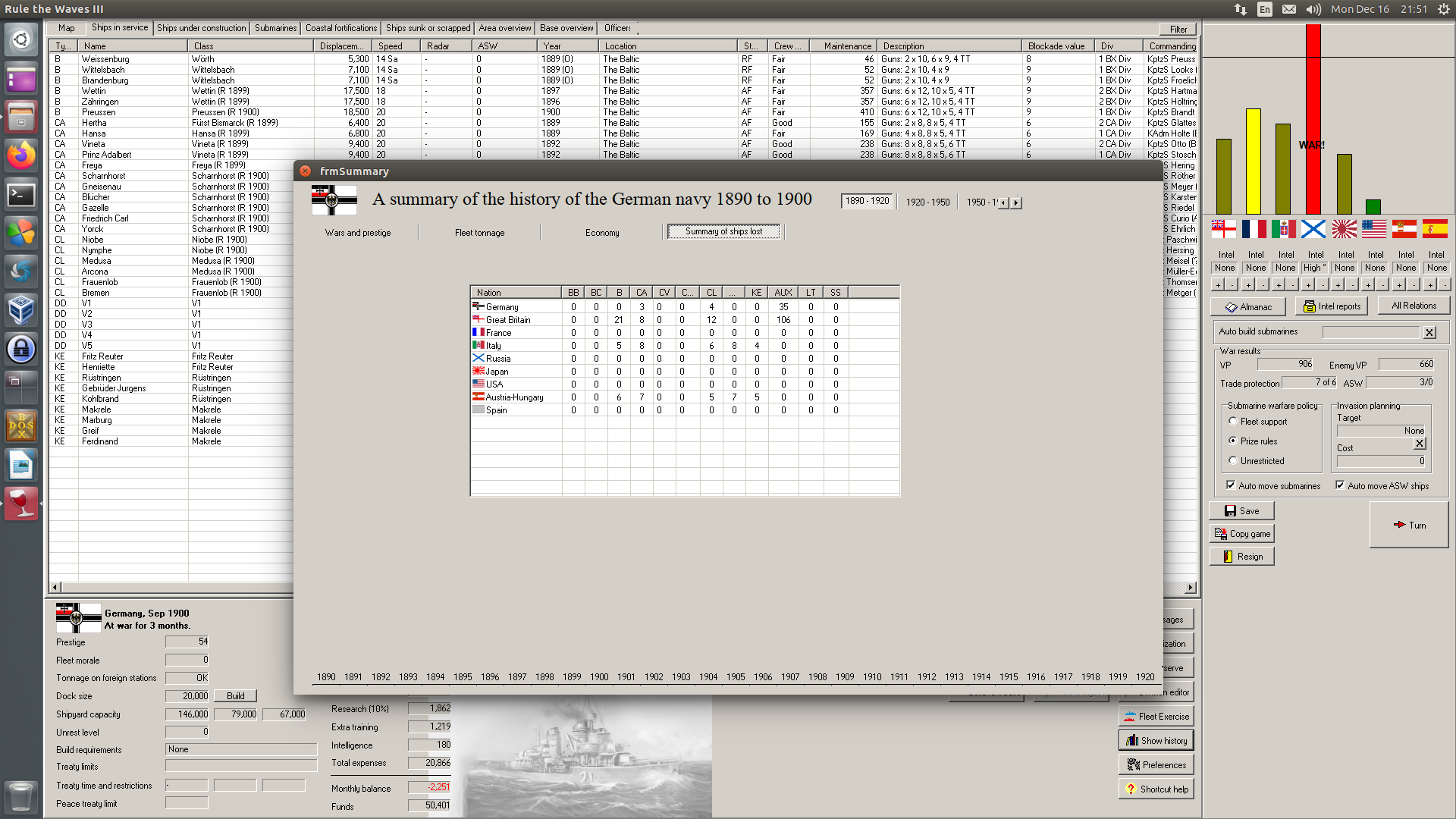Viewport: 1456px width, 819px height.
Task: Select Fleet support submarine policy
Action: (1233, 422)
